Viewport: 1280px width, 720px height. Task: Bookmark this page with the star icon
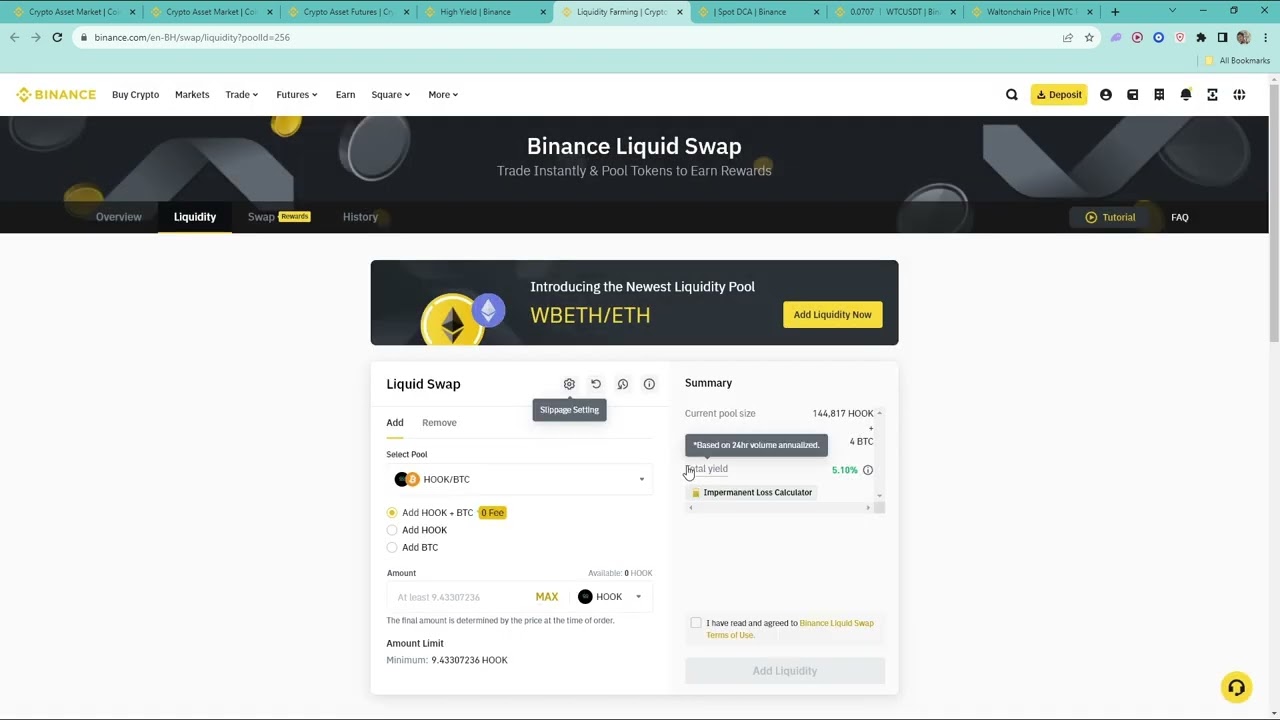click(1089, 37)
